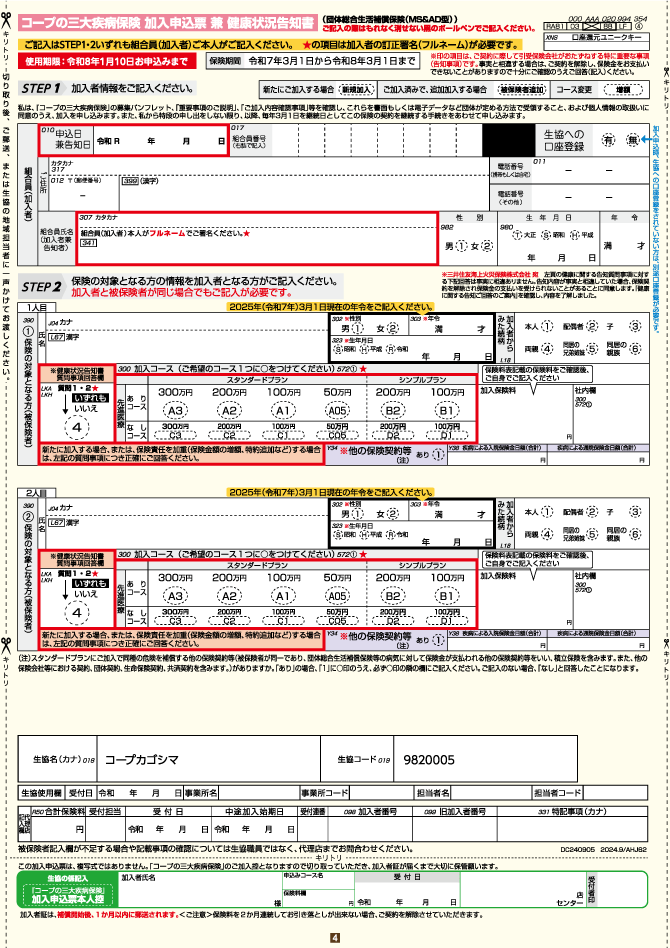This screenshot has height=948, width=670.
Task: Click the 1人目 カナ name field
Action: pyautogui.click(x=187, y=322)
